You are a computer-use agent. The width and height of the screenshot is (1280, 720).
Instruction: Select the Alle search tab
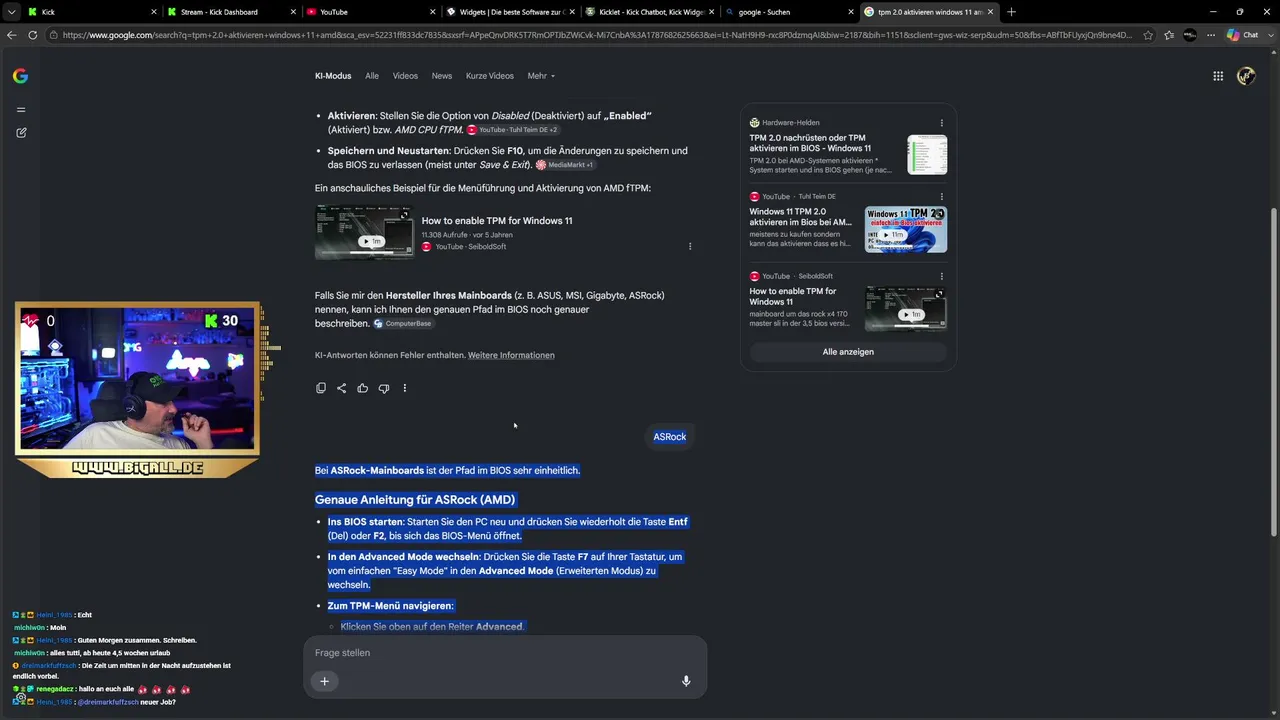tap(372, 76)
